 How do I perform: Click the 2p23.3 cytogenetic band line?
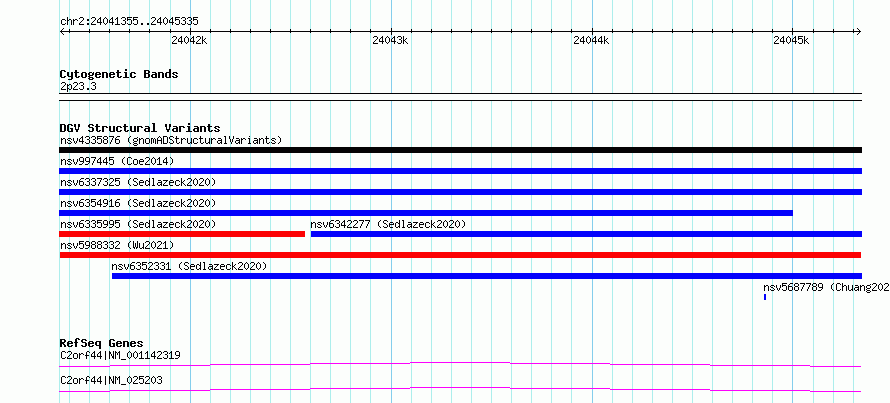click(460, 96)
